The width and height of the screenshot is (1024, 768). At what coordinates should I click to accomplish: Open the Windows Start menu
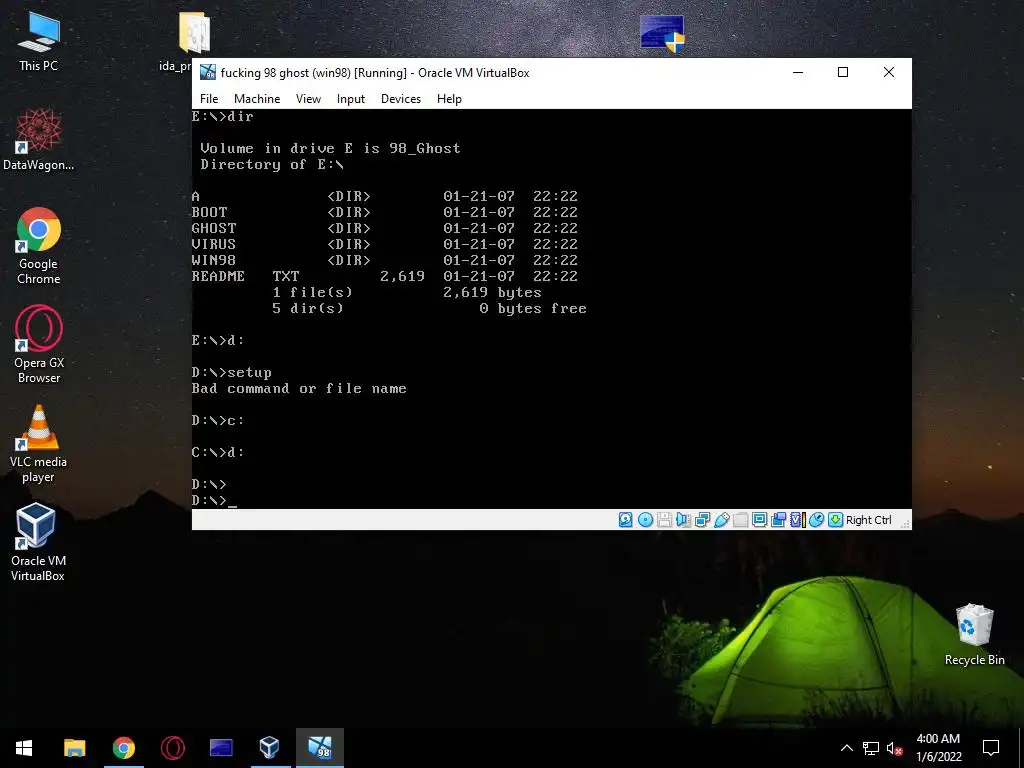point(24,748)
